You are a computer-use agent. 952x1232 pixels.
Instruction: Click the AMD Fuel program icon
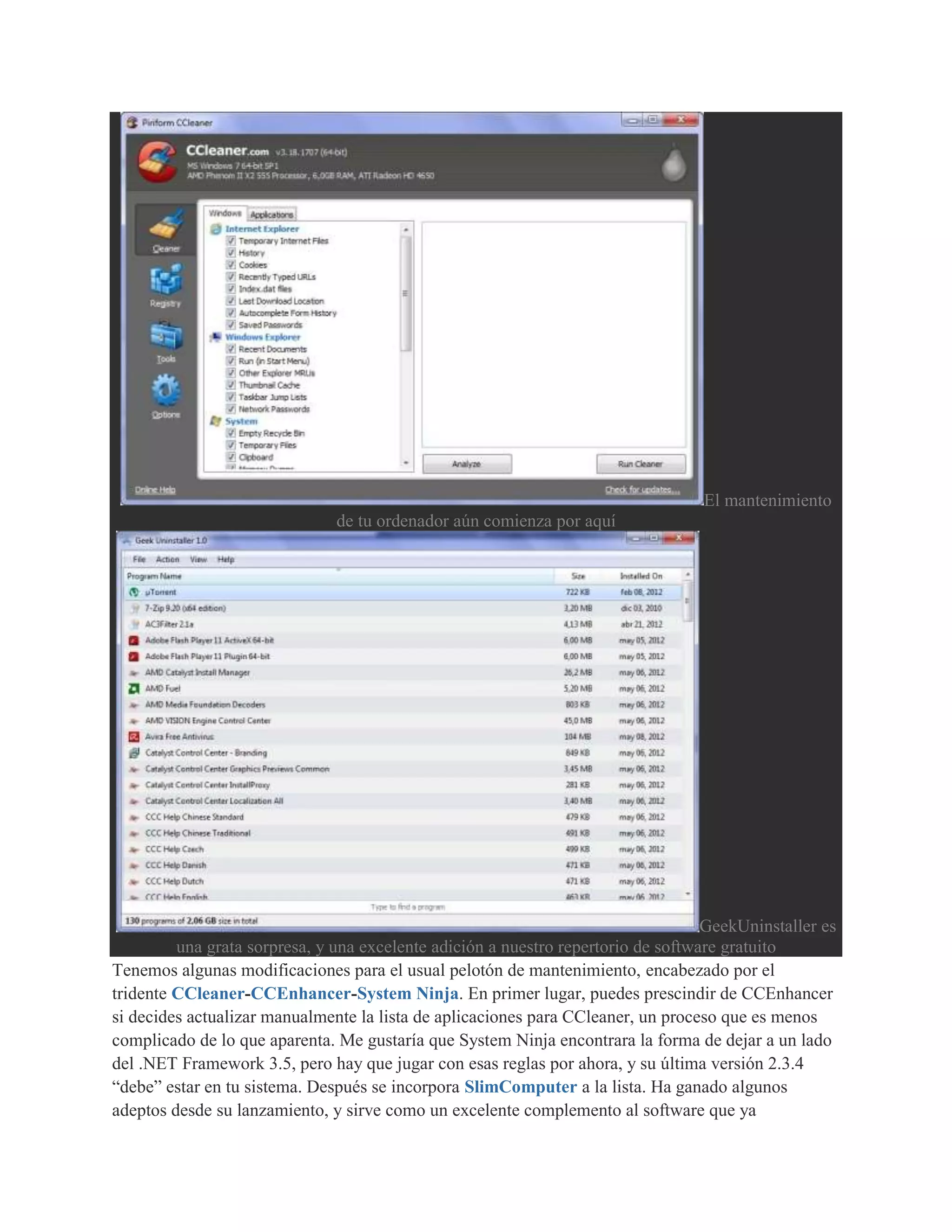tap(134, 689)
